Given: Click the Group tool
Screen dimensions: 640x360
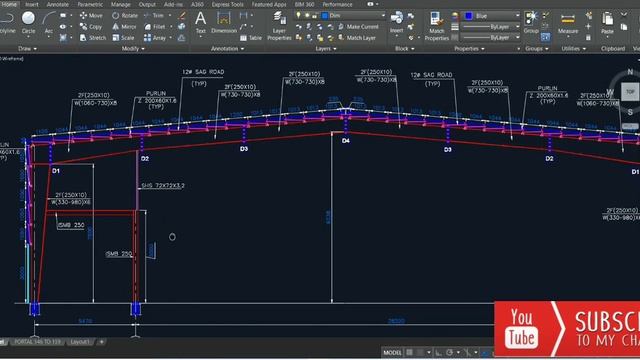Looking at the screenshot, I should coord(531,22).
